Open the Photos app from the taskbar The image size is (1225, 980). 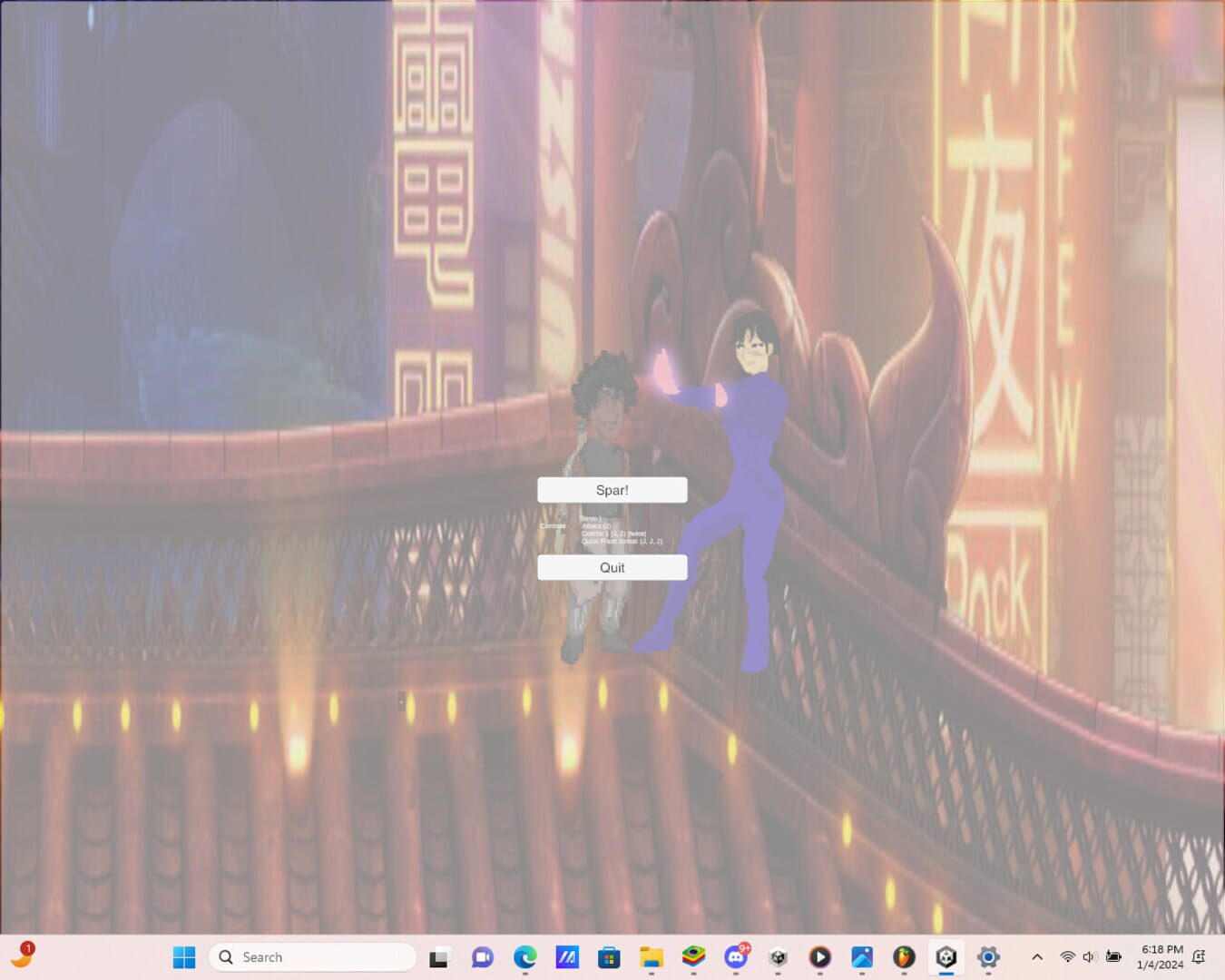pos(860,956)
